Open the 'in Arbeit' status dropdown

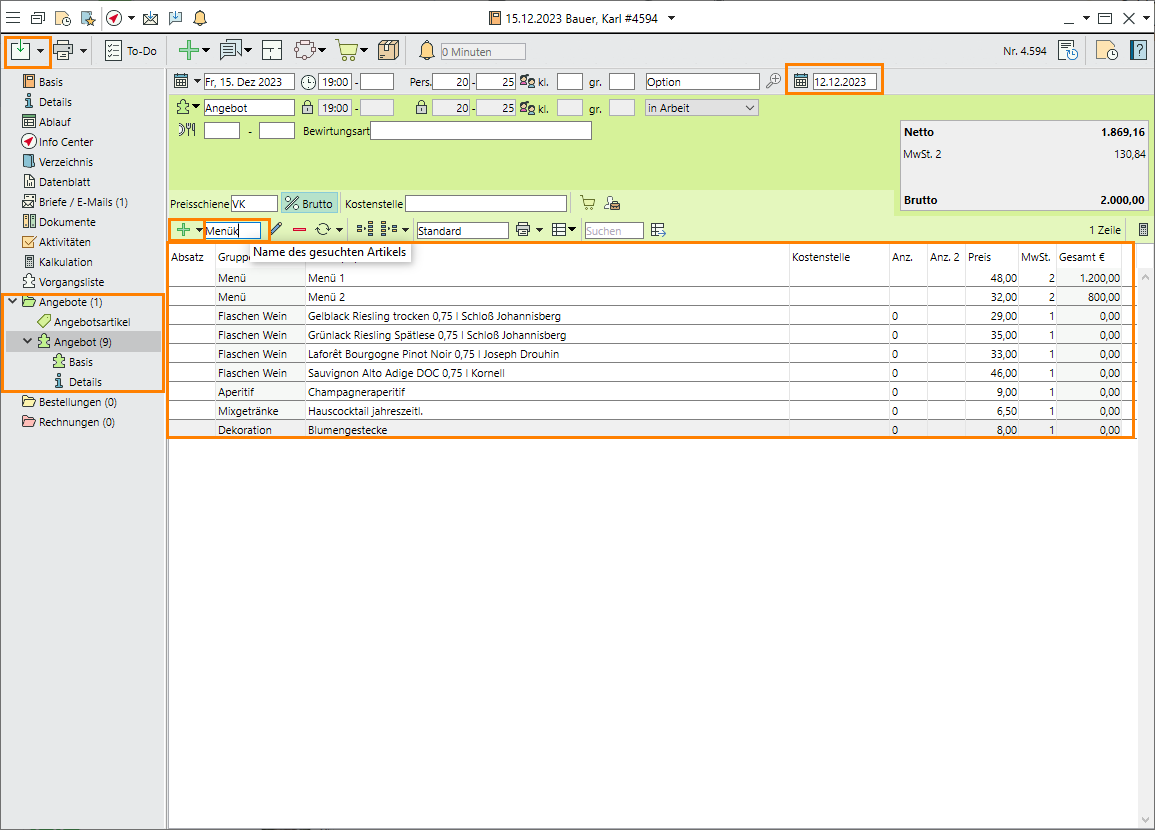702,108
